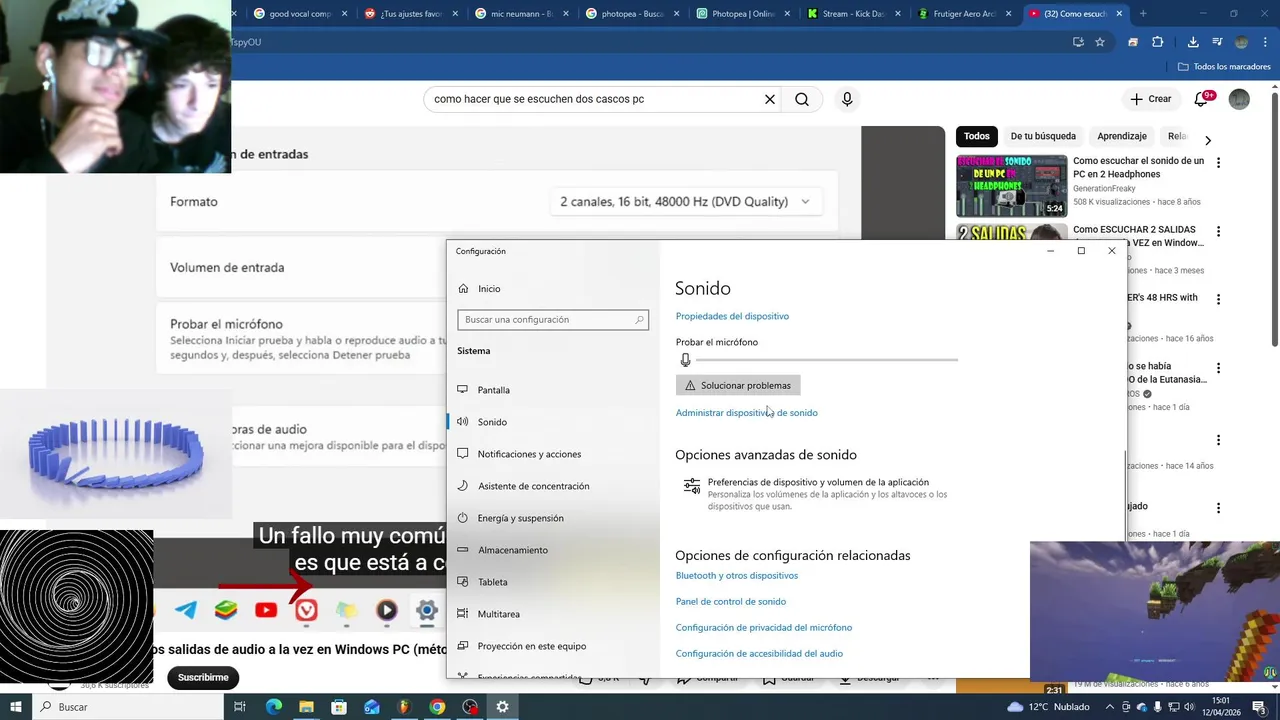Open Configuración de accesibilidad del audio
The image size is (1280, 720).
pyautogui.click(x=759, y=653)
